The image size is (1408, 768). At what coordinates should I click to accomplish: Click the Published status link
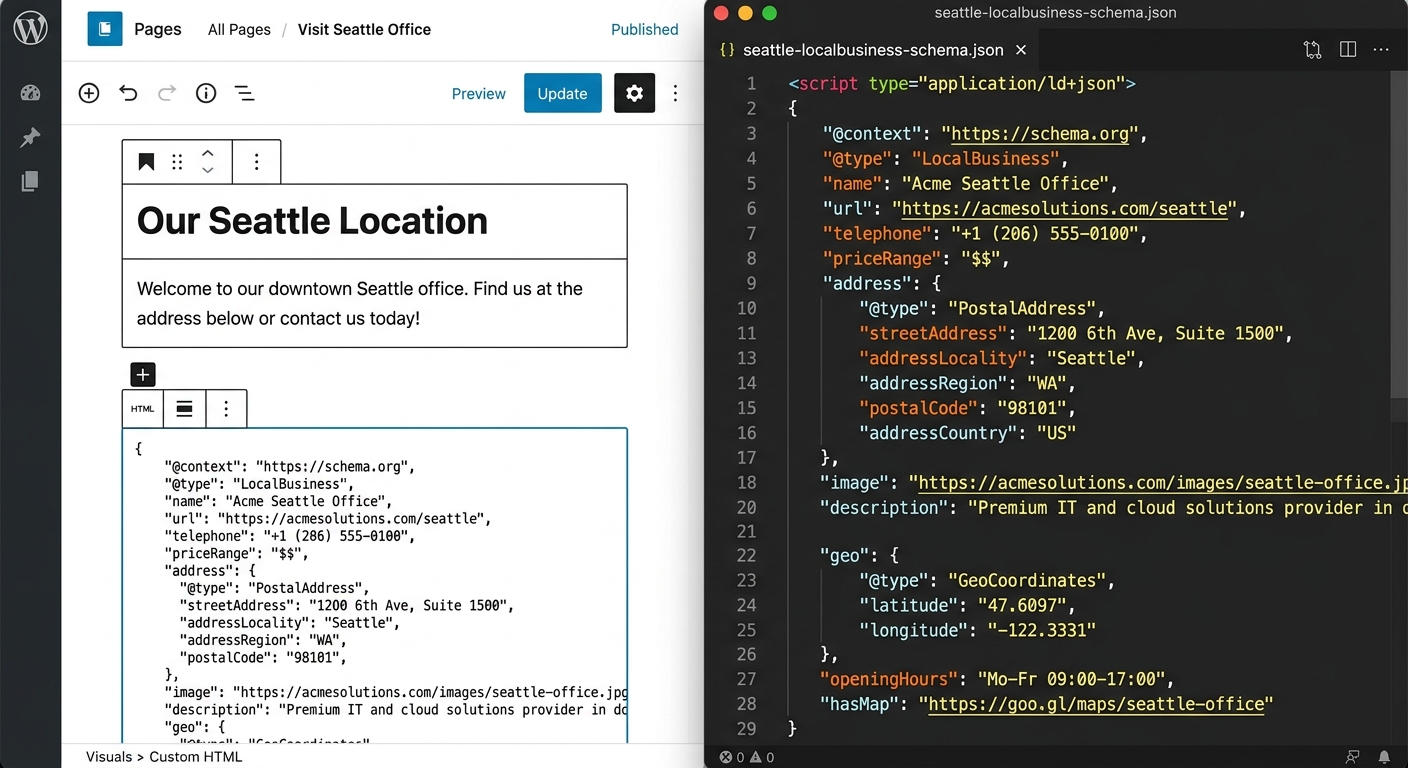[645, 29]
